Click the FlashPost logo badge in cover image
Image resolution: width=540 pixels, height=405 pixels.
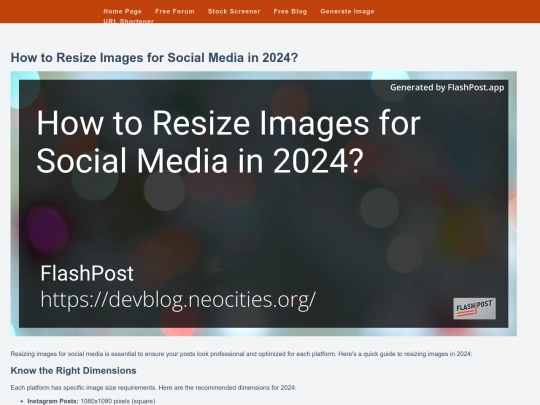coord(474,308)
